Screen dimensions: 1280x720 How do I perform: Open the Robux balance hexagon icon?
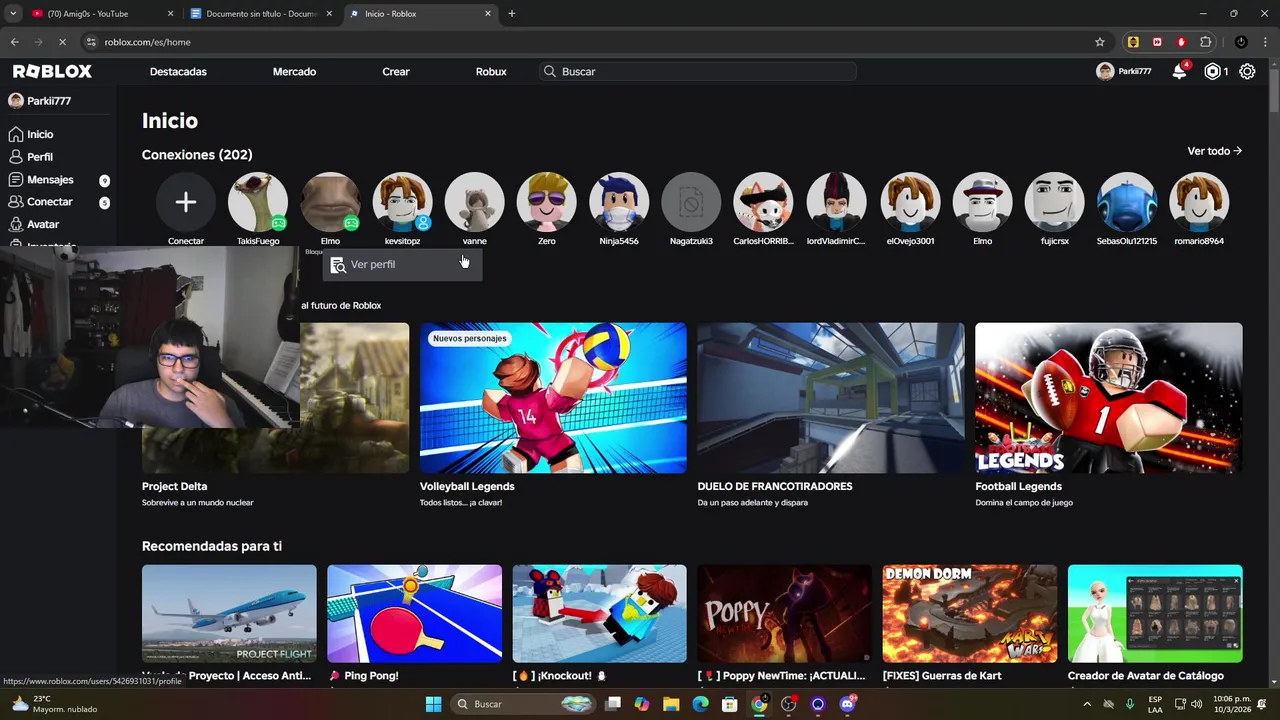coord(1212,71)
